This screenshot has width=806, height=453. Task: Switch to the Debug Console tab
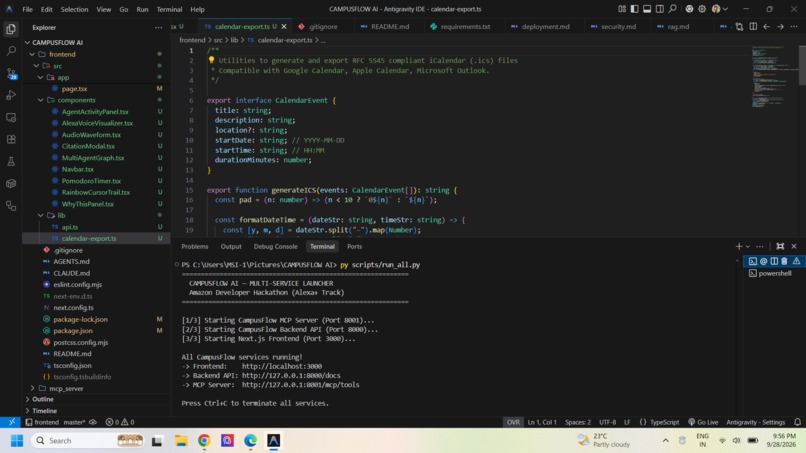276,246
